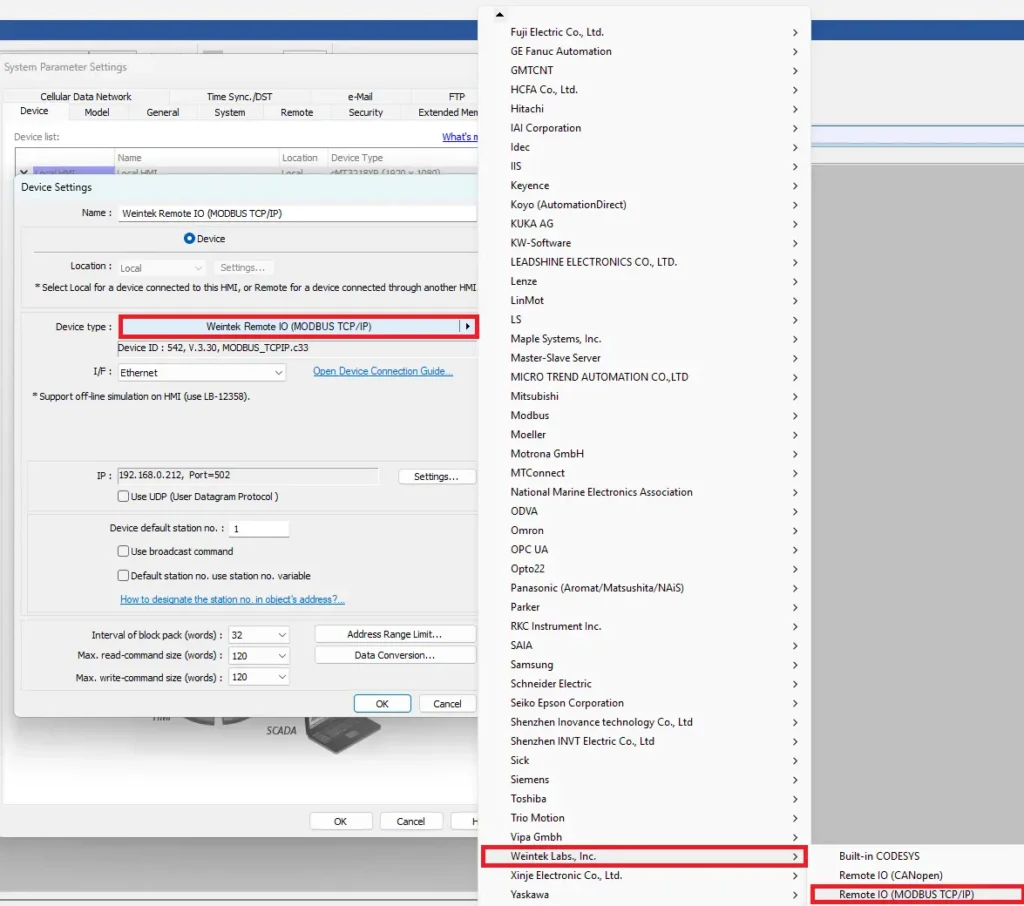This screenshot has height=906, width=1024.
Task: Check the "Use broadcast command" checkbox
Action: (122, 551)
